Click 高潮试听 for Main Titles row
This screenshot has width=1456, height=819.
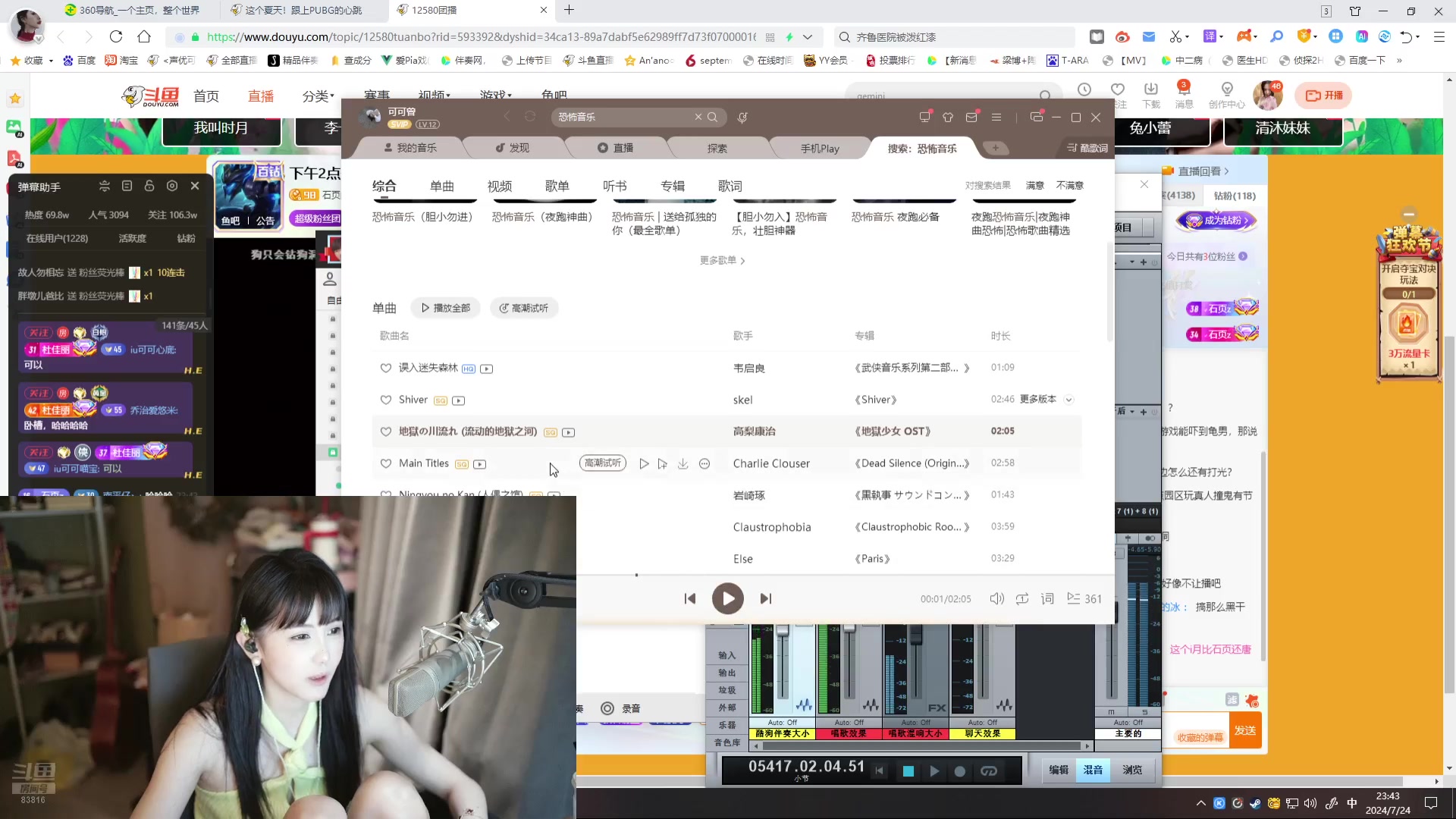point(603,463)
